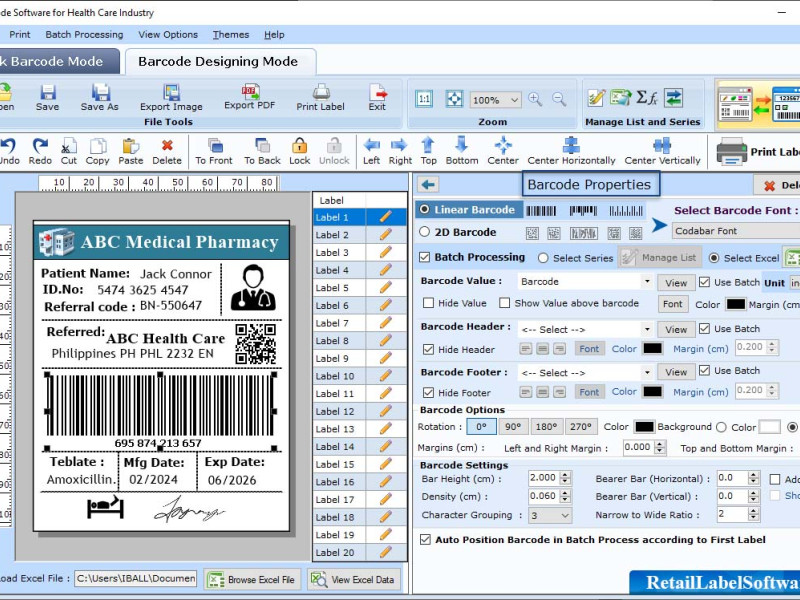Viewport: 800px width, 600px height.
Task: Select the 2D Barcode radio option
Action: click(x=424, y=232)
